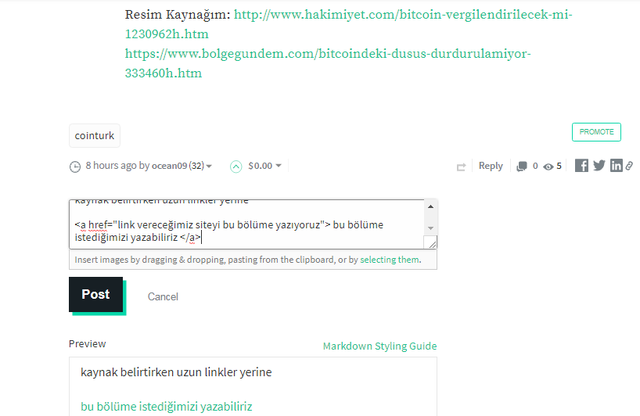Image resolution: width=640 pixels, height=416 pixels.
Task: Click the Post button
Action: 96,294
